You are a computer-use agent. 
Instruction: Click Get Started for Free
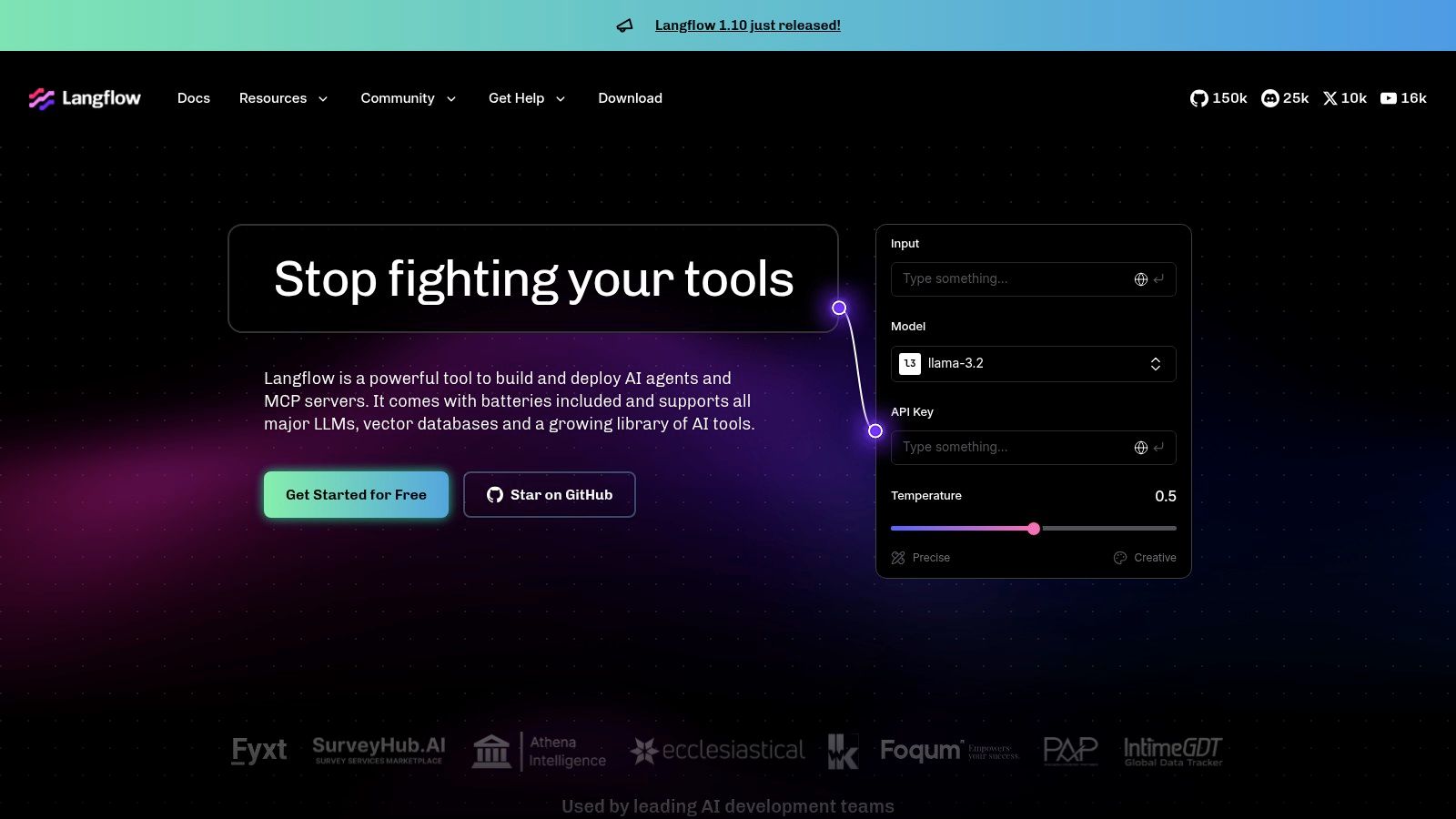click(x=356, y=495)
